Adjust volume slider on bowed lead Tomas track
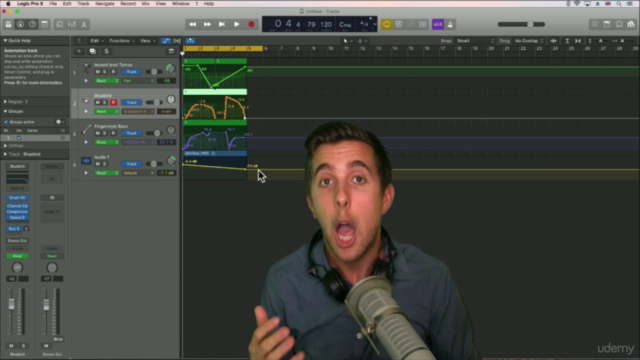 pos(154,72)
